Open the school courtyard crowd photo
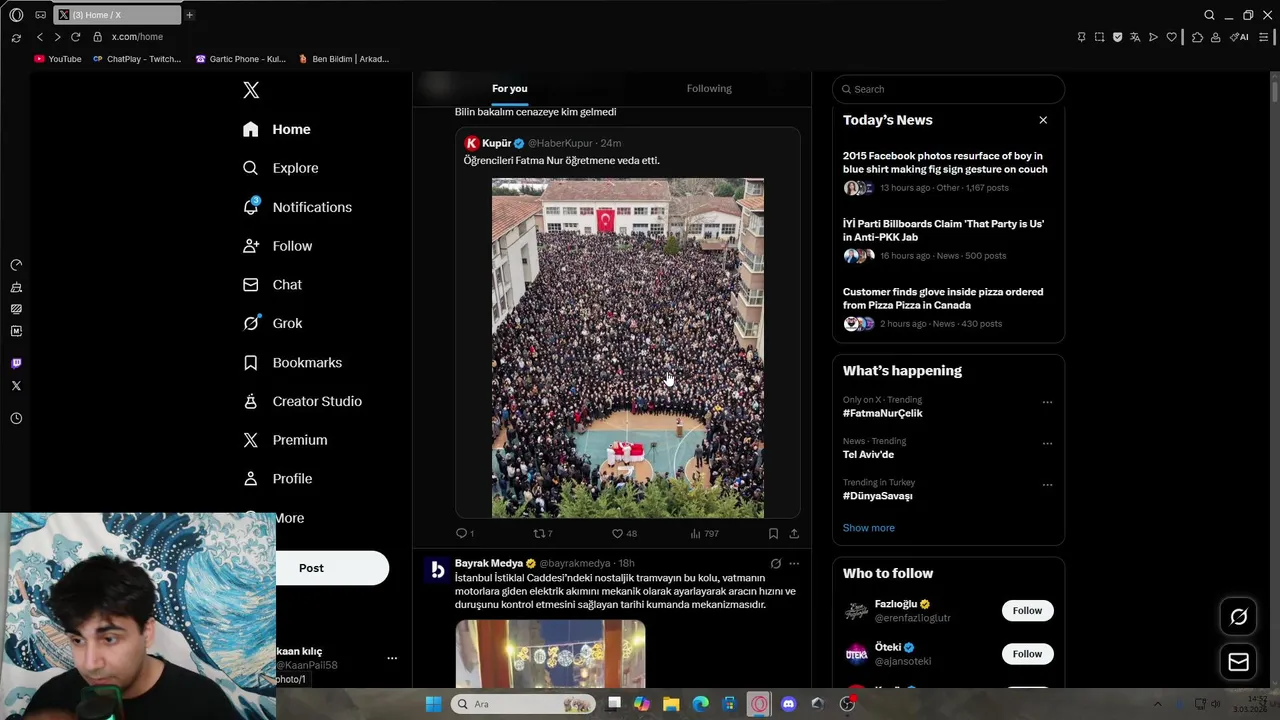 point(627,348)
